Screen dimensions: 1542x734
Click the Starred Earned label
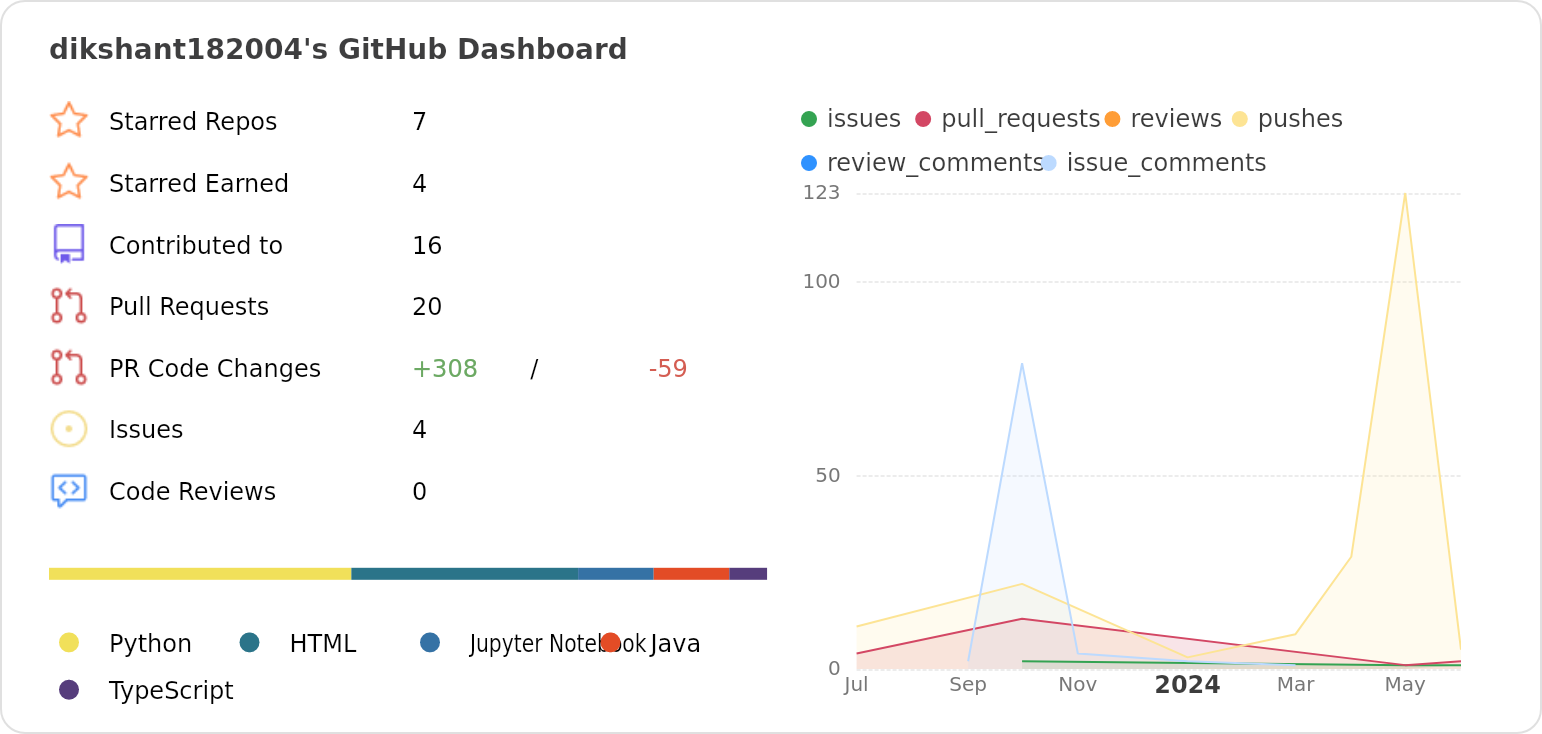pos(199,184)
